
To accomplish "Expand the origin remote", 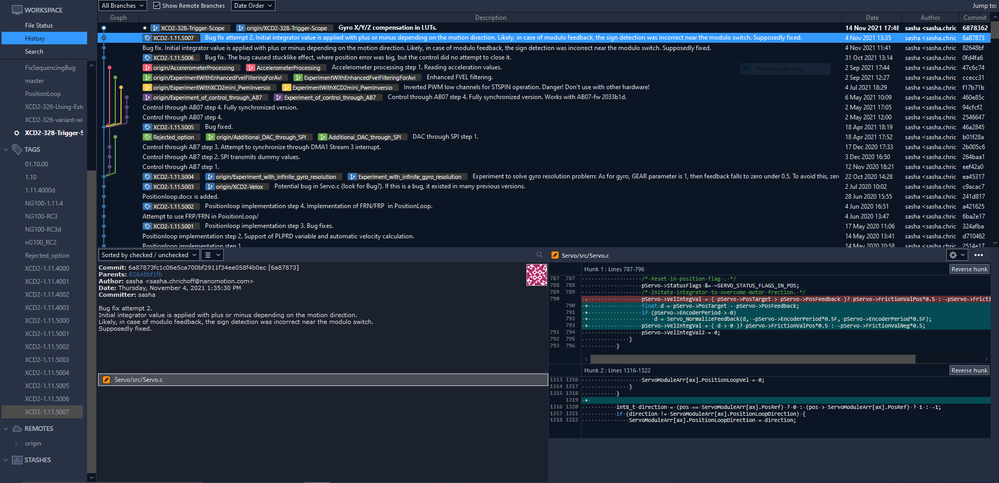I will [x=17, y=443].
